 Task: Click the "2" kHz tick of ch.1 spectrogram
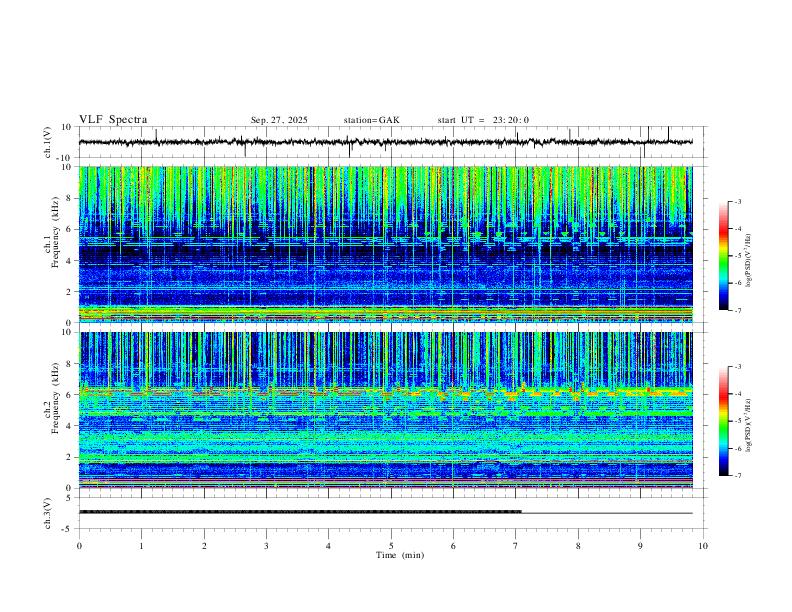point(69,292)
